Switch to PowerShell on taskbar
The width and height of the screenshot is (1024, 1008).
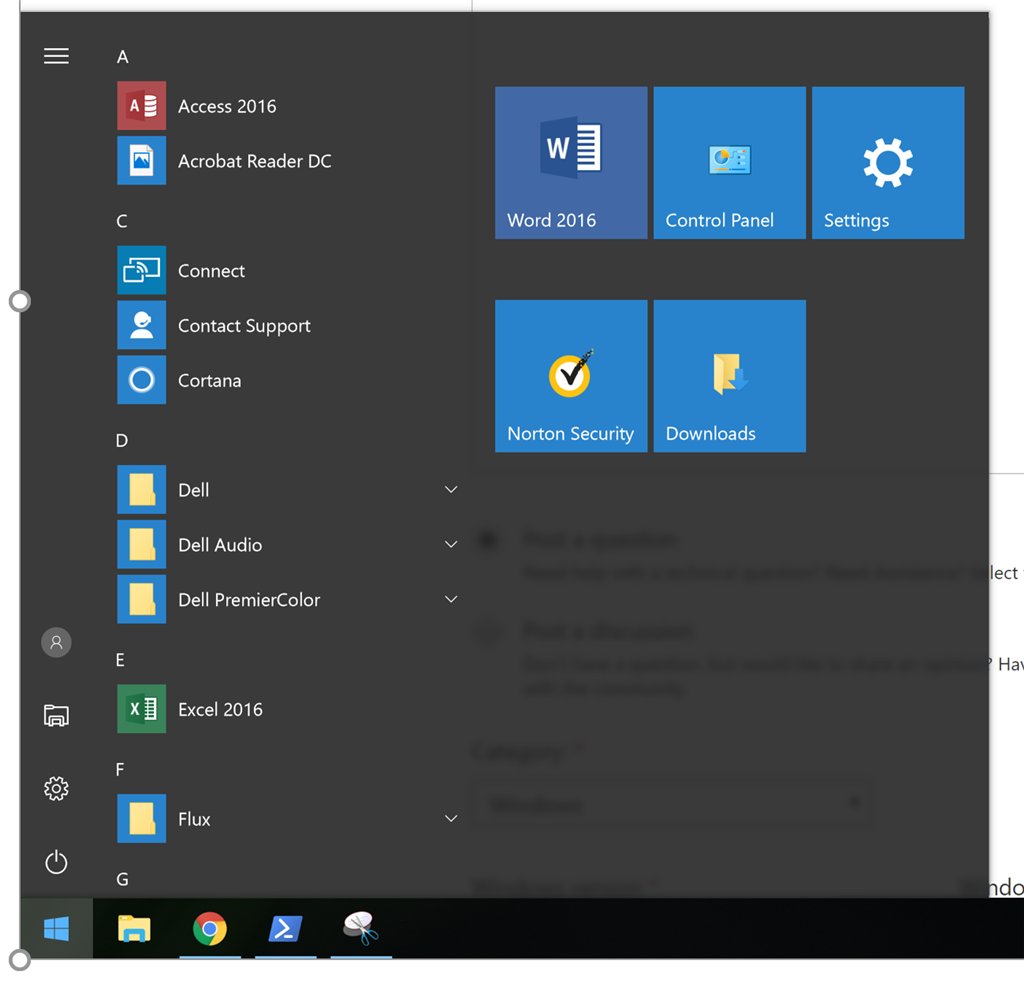pos(285,928)
